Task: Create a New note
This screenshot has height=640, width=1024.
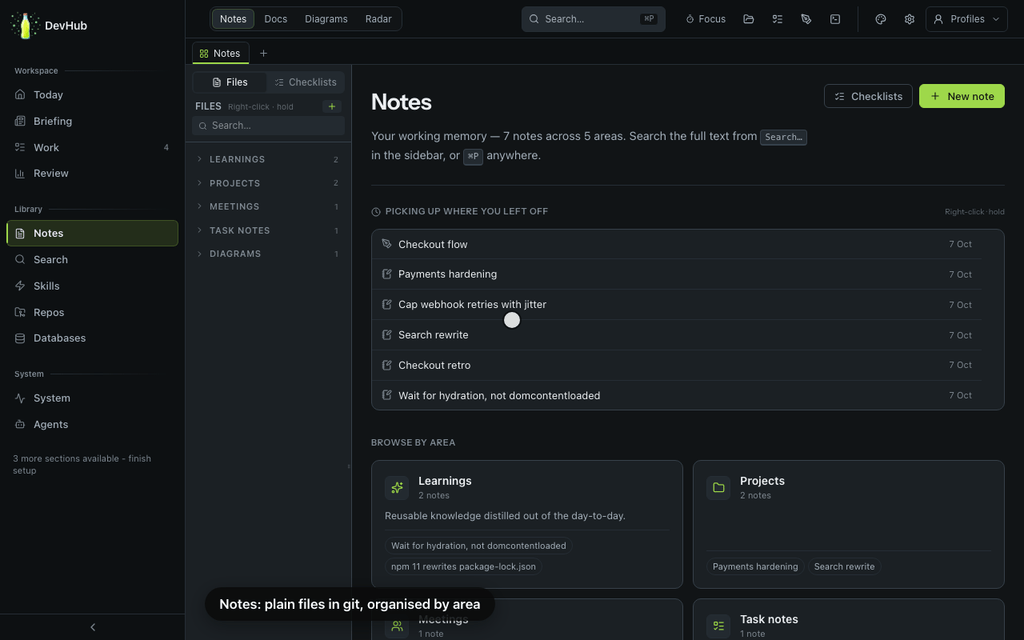Action: [x=961, y=96]
